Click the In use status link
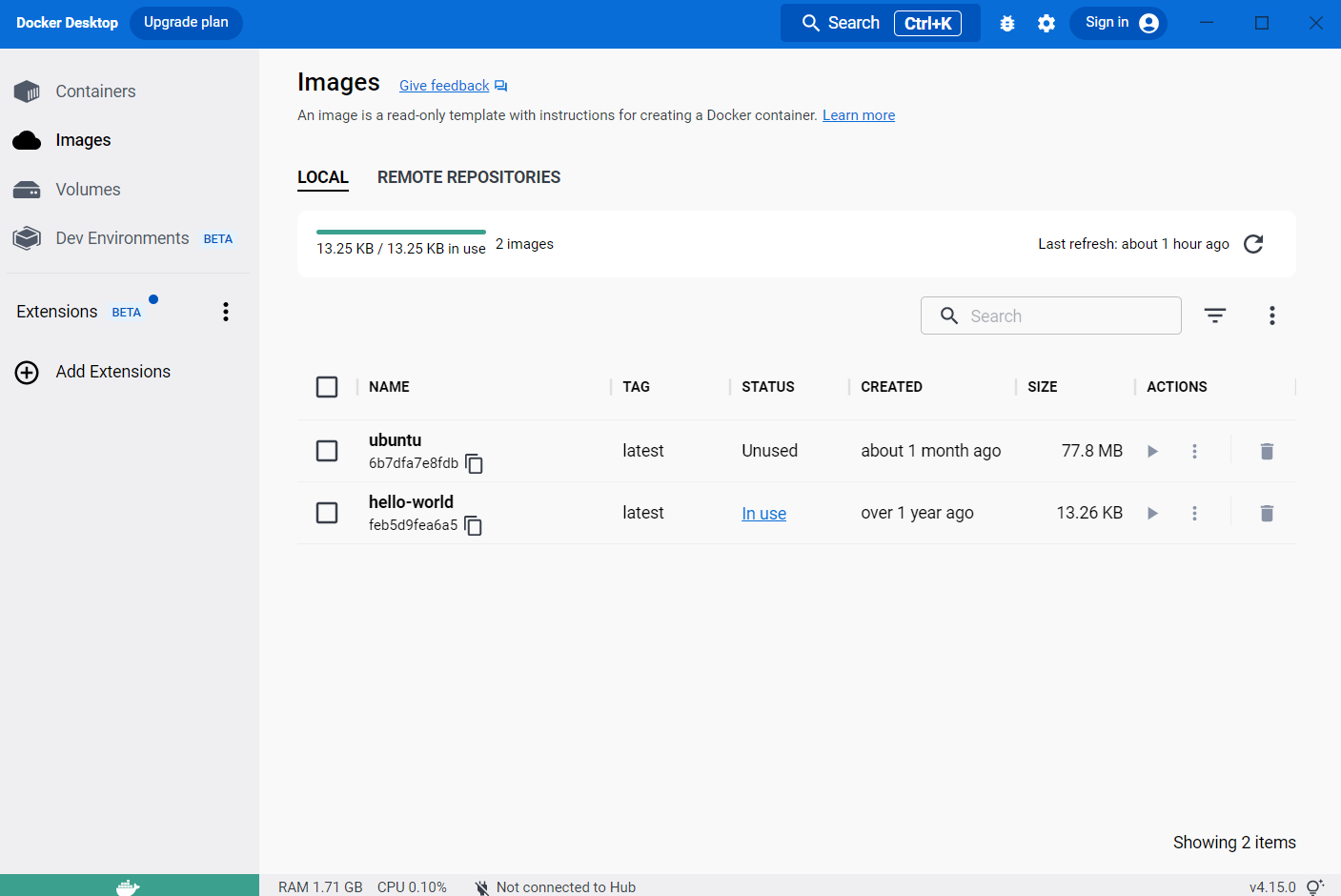The width and height of the screenshot is (1341, 896). 764,514
